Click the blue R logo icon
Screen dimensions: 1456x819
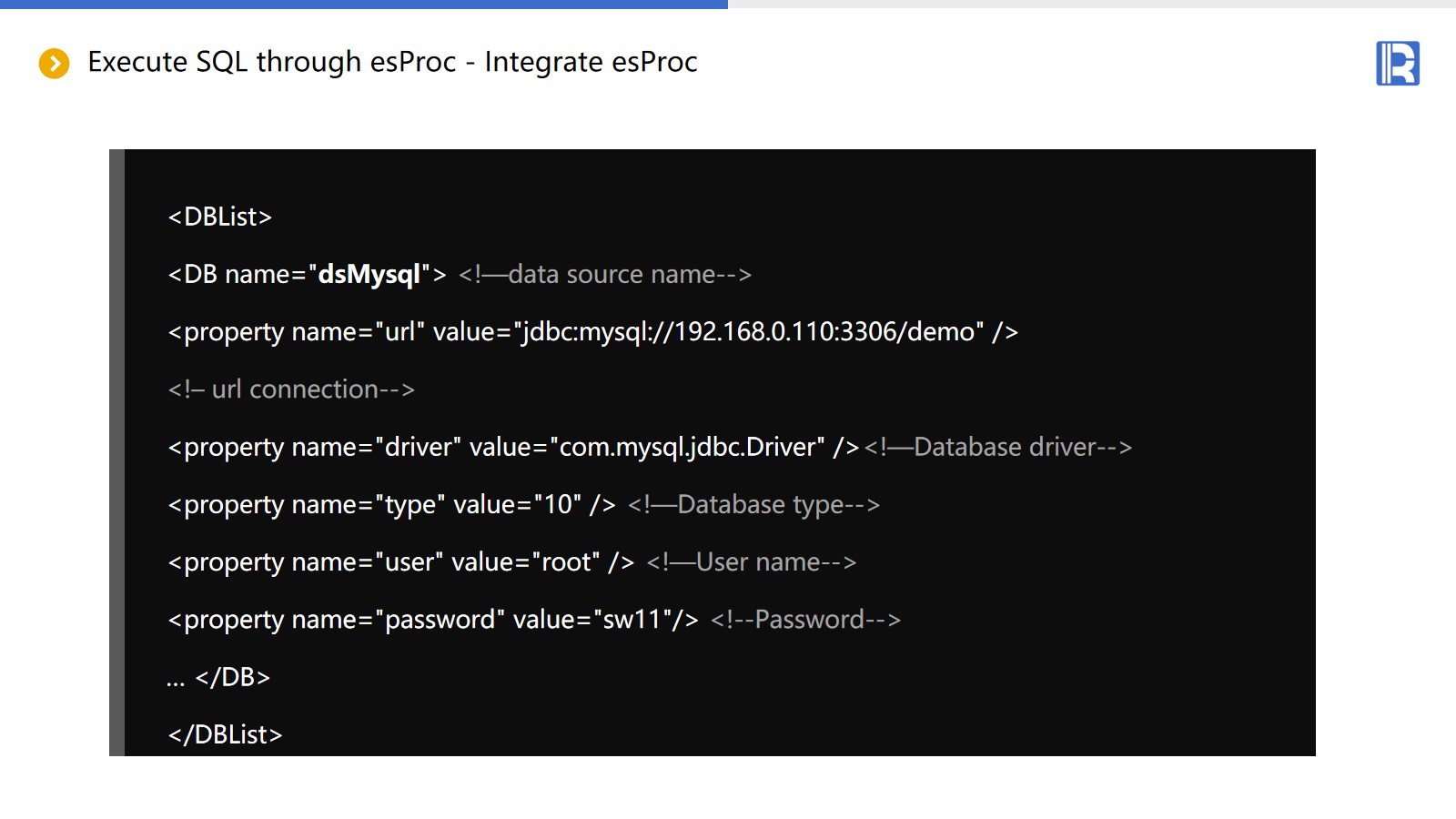coord(1397,64)
